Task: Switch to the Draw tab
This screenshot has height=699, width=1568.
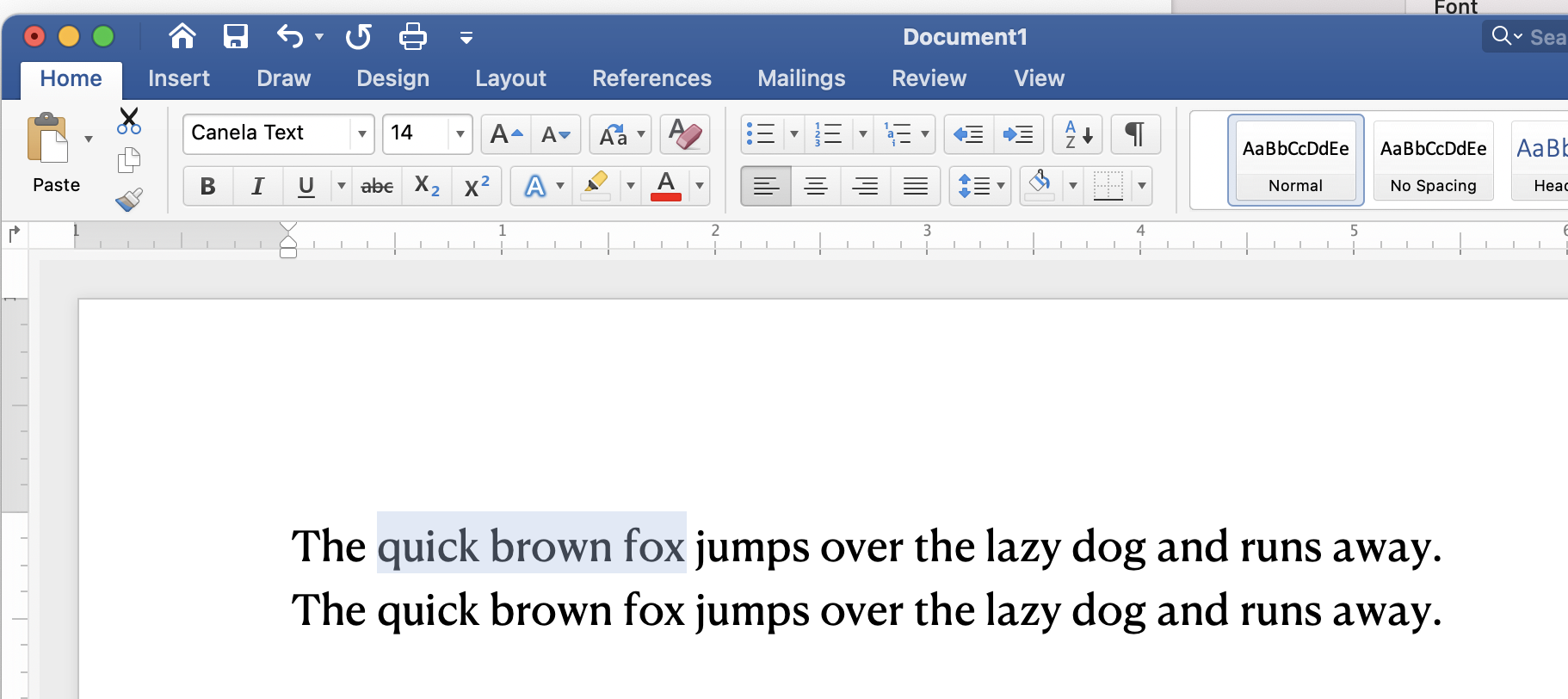Action: click(284, 78)
